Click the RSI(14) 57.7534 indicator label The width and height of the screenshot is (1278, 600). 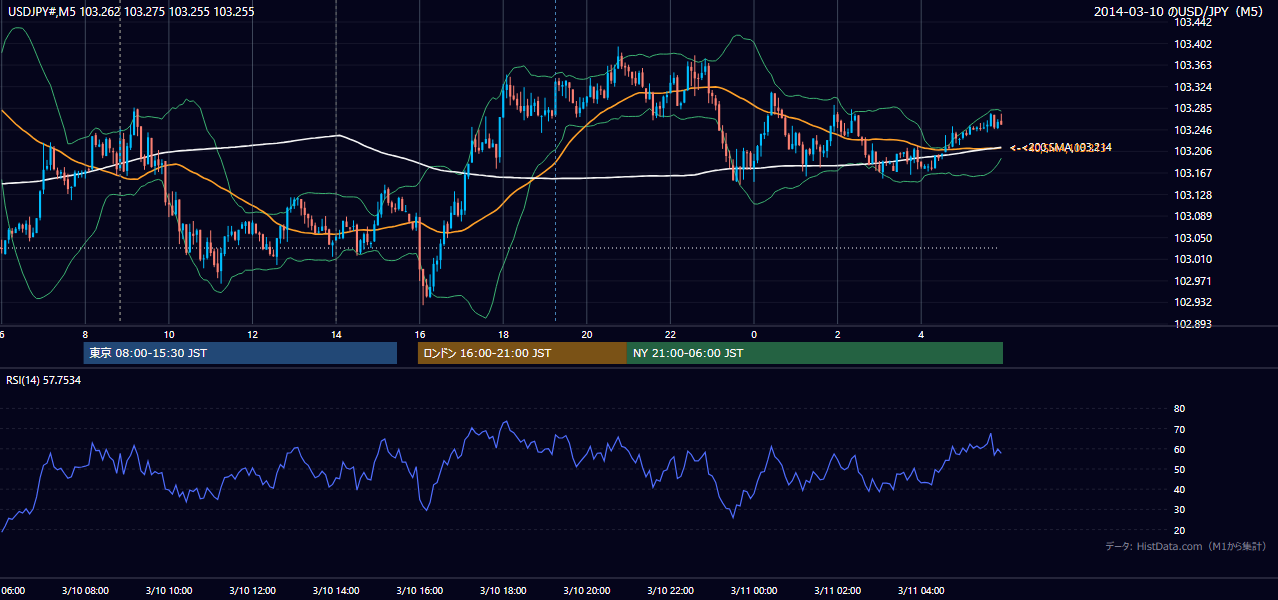[x=44, y=380]
